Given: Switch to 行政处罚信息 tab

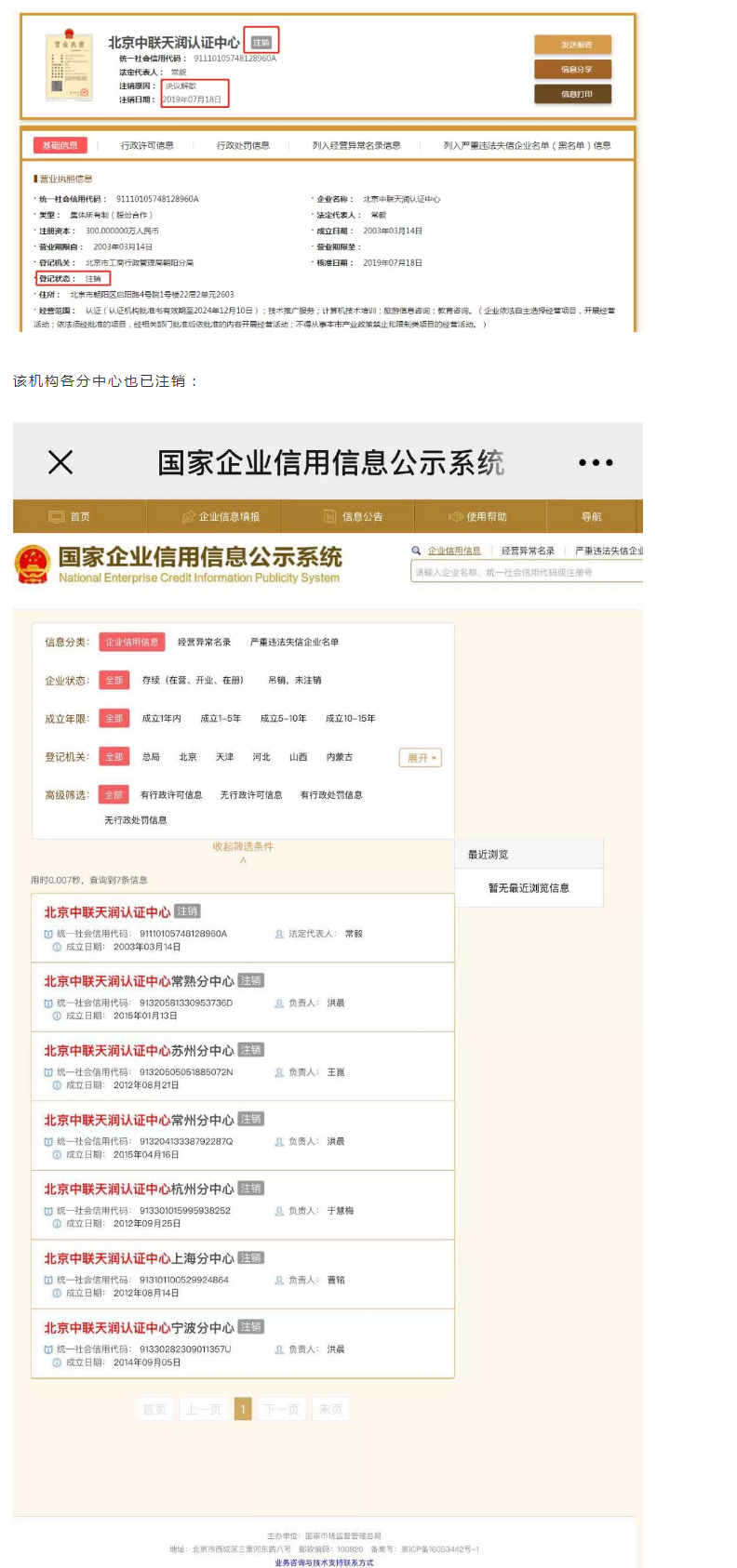Looking at the screenshot, I should pyautogui.click(x=243, y=145).
